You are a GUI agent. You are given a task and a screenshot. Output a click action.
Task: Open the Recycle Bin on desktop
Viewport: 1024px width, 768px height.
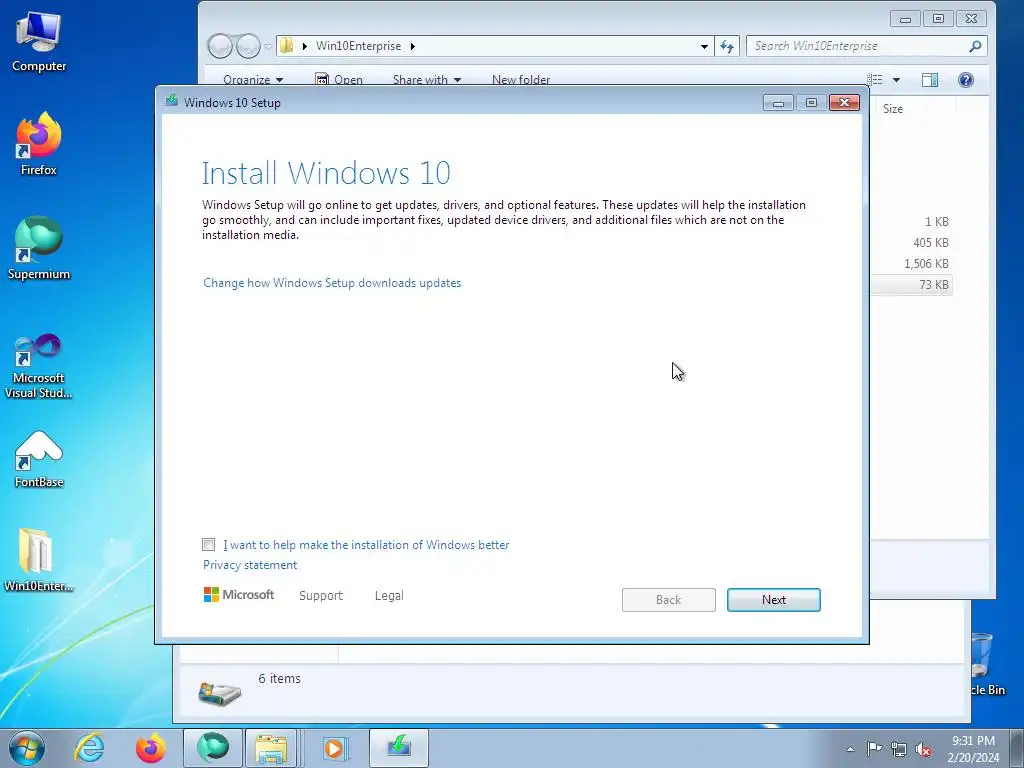(x=986, y=663)
